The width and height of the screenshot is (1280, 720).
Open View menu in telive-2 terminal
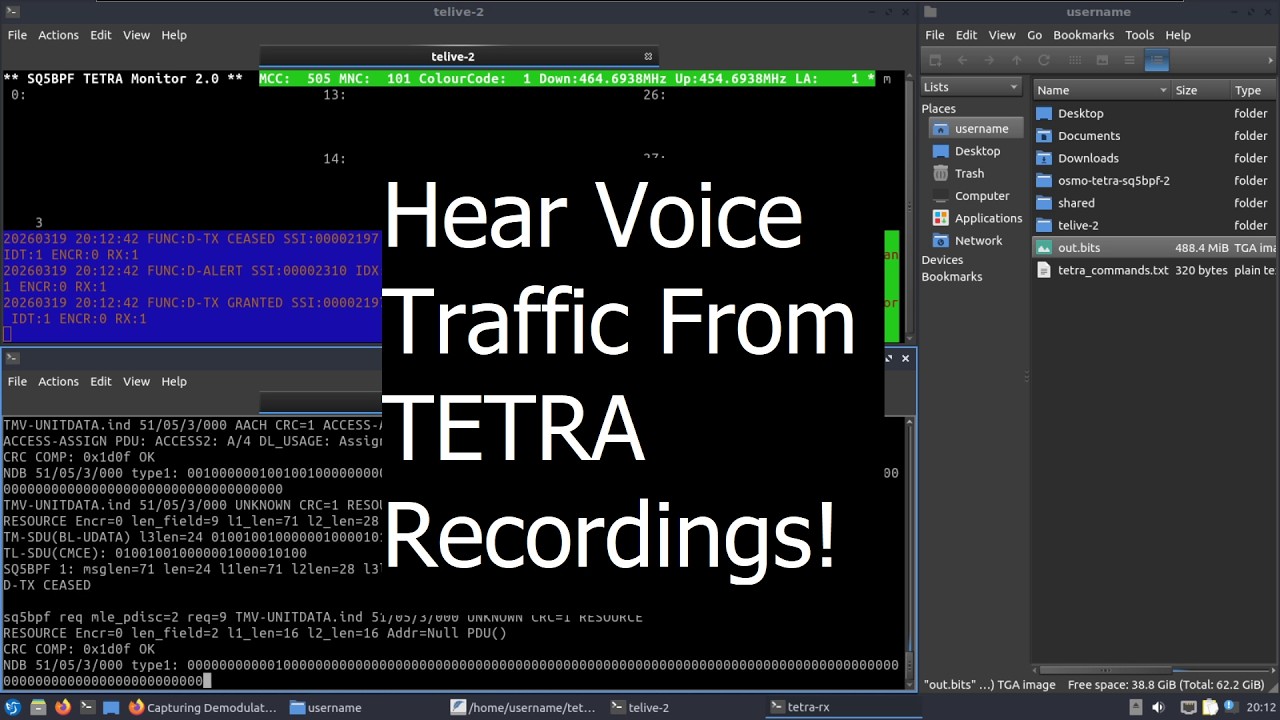click(136, 35)
